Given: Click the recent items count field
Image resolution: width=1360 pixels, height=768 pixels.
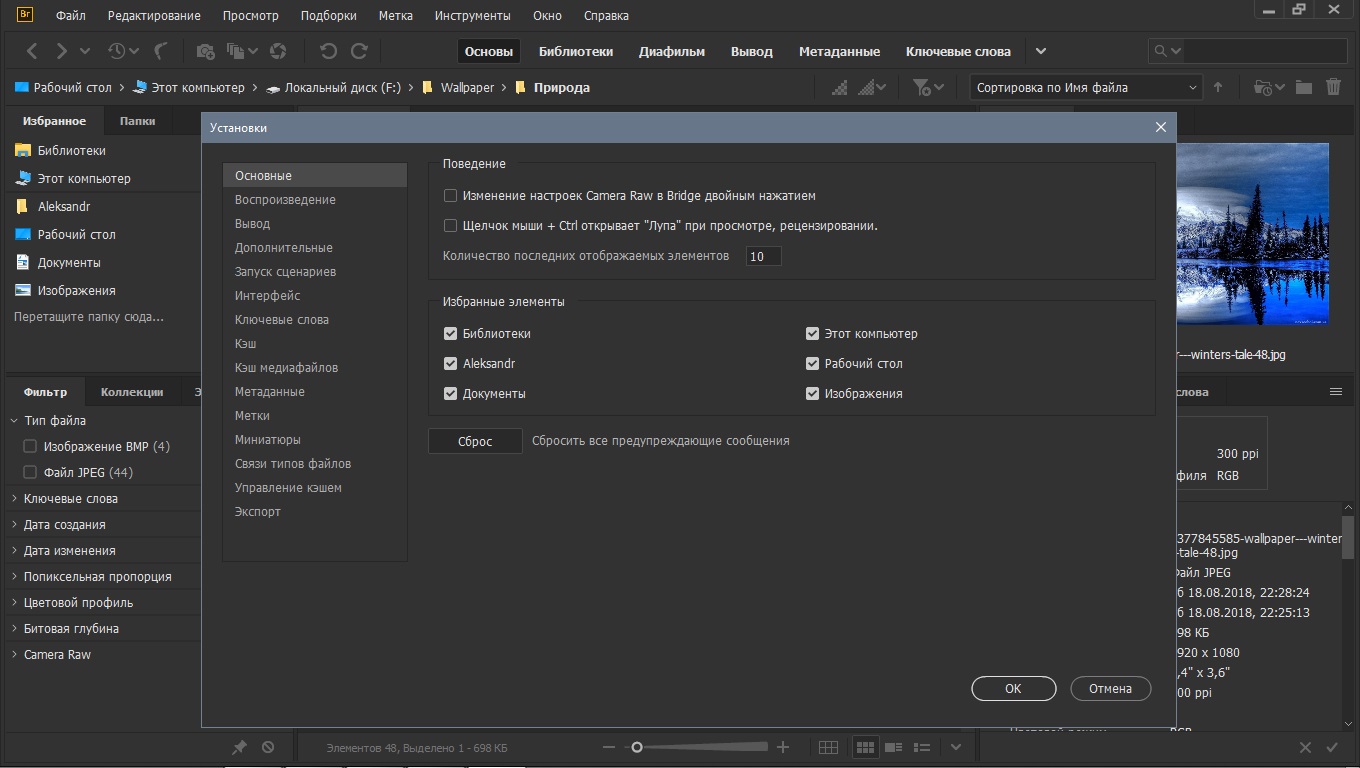Looking at the screenshot, I should coord(763,257).
